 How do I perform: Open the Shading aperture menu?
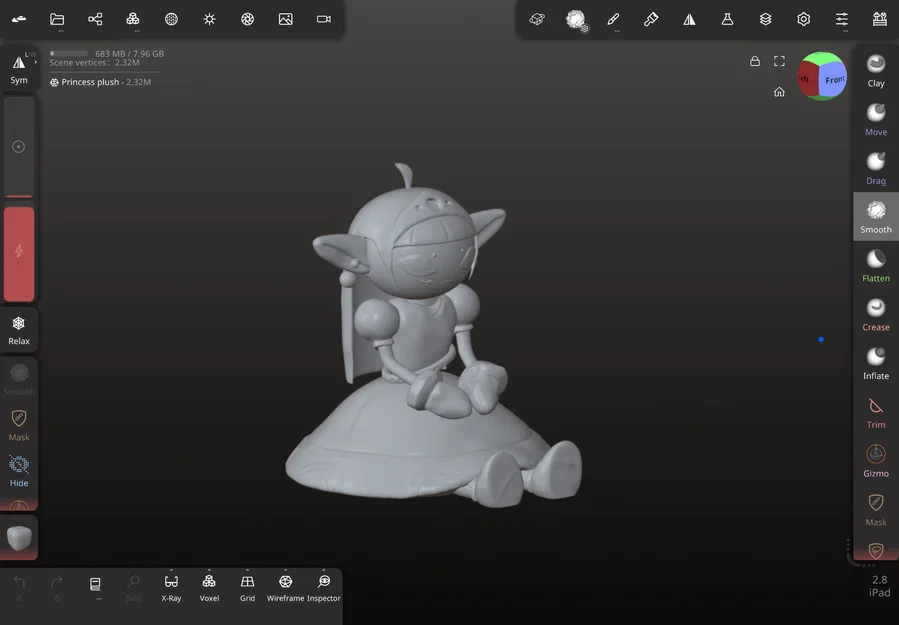[x=247, y=19]
